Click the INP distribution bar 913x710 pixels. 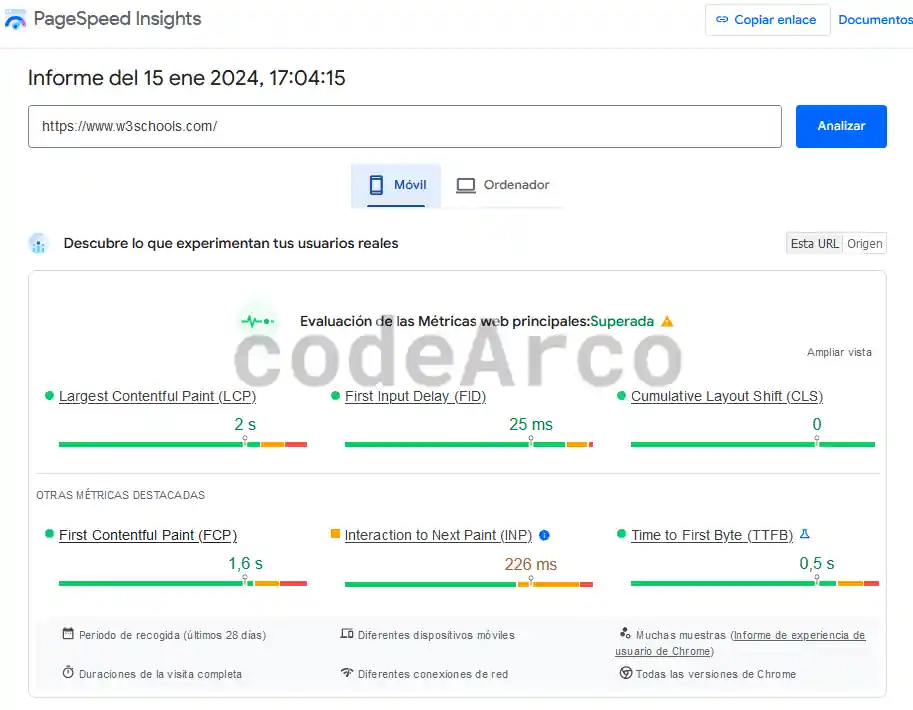pyautogui.click(x=469, y=584)
